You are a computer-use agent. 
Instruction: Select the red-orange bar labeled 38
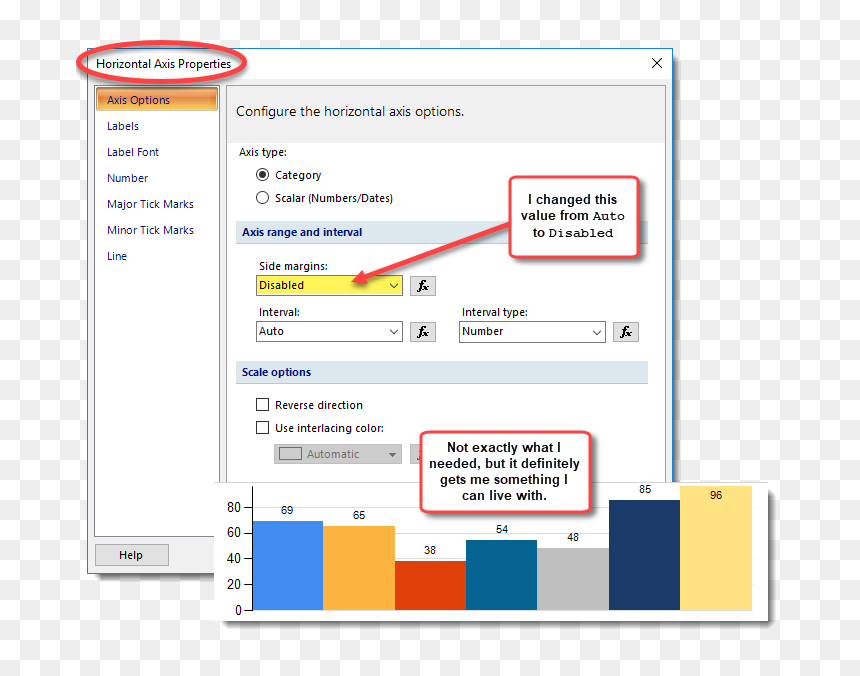click(x=431, y=585)
